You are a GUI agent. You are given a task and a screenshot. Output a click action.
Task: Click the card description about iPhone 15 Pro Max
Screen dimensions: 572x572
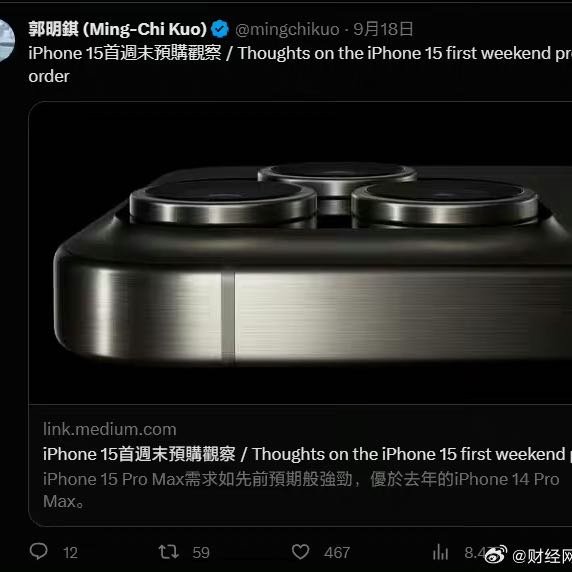click(301, 490)
